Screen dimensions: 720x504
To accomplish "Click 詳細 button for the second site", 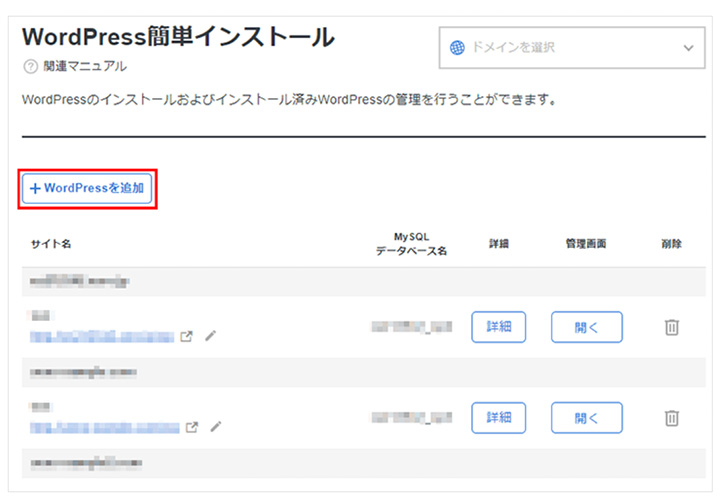I will 499,418.
